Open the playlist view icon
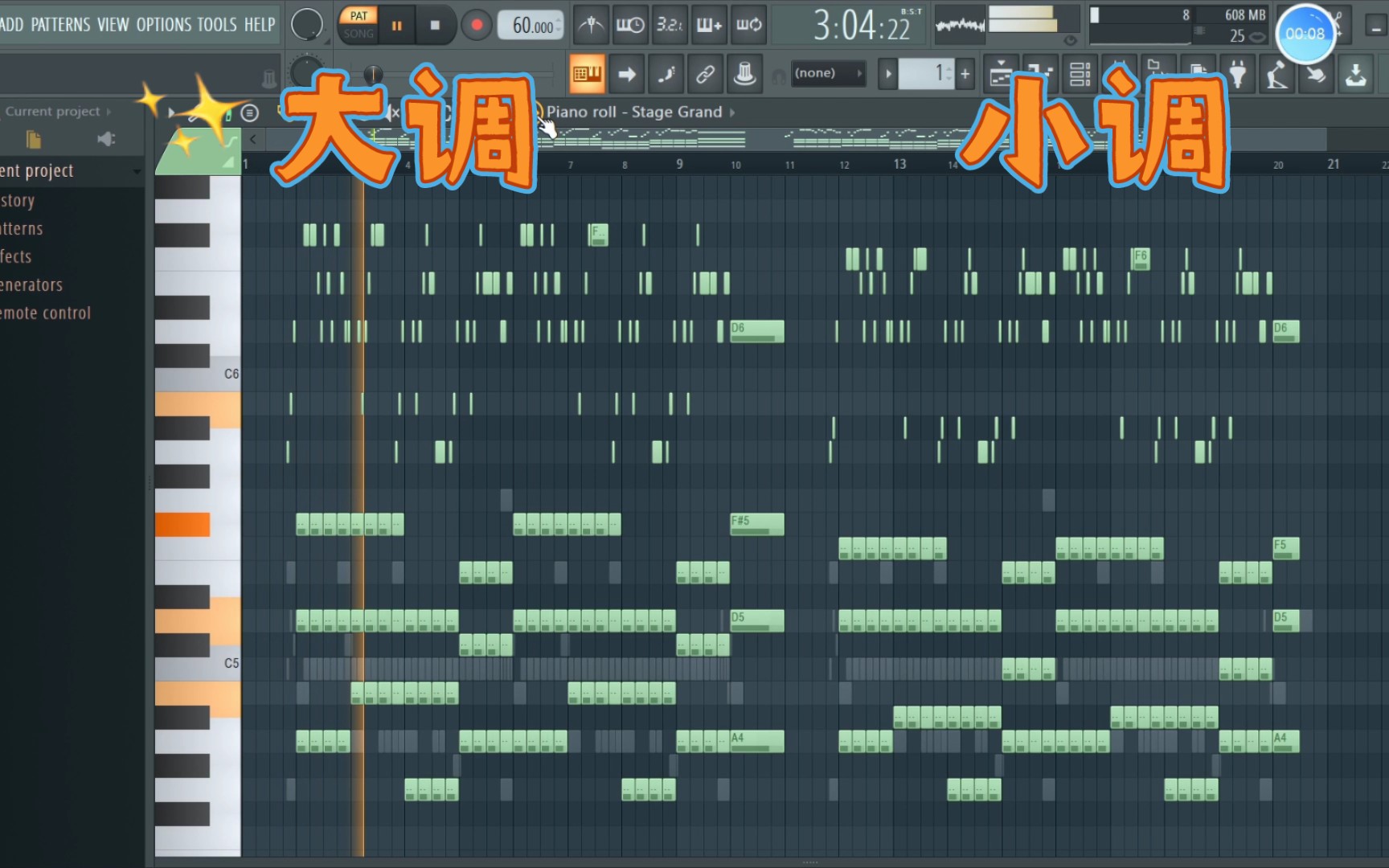This screenshot has width=1389, height=868. [1001, 75]
